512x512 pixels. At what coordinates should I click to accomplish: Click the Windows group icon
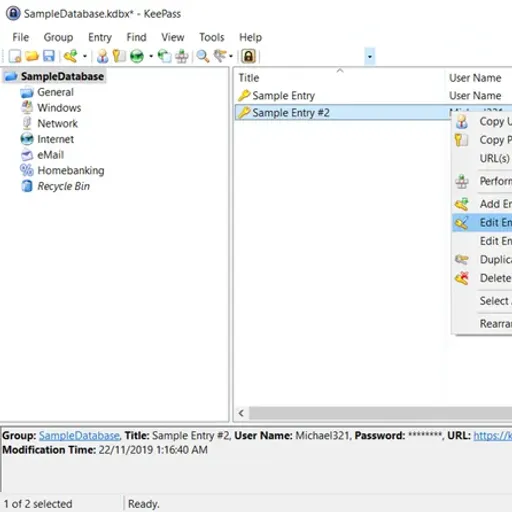point(27,108)
